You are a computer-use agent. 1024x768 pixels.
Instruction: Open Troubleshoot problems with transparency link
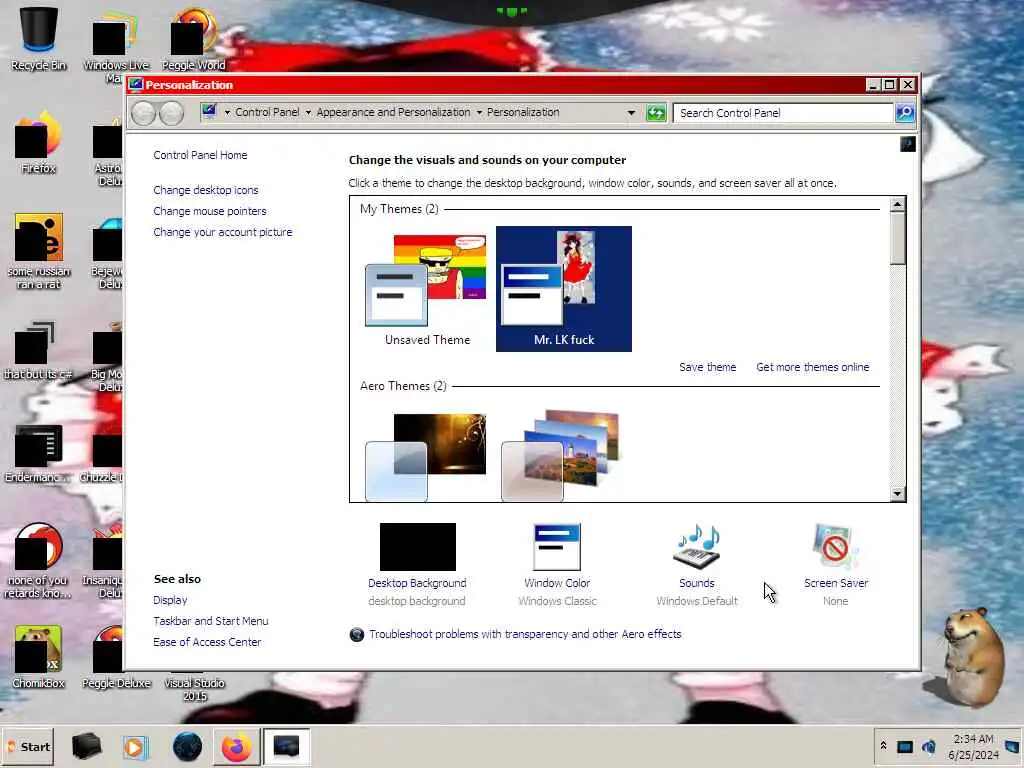(x=525, y=634)
